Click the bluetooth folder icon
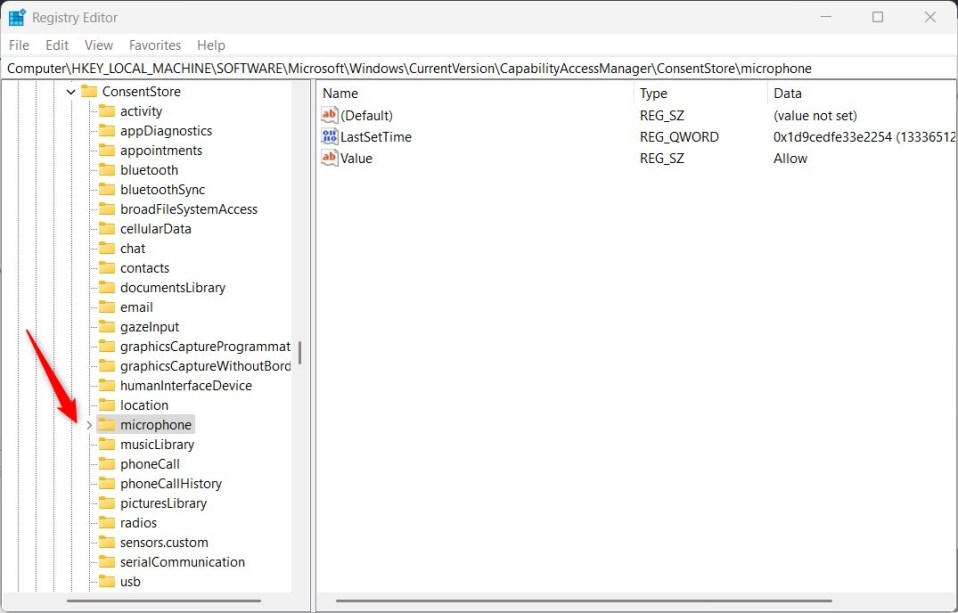 click(107, 169)
